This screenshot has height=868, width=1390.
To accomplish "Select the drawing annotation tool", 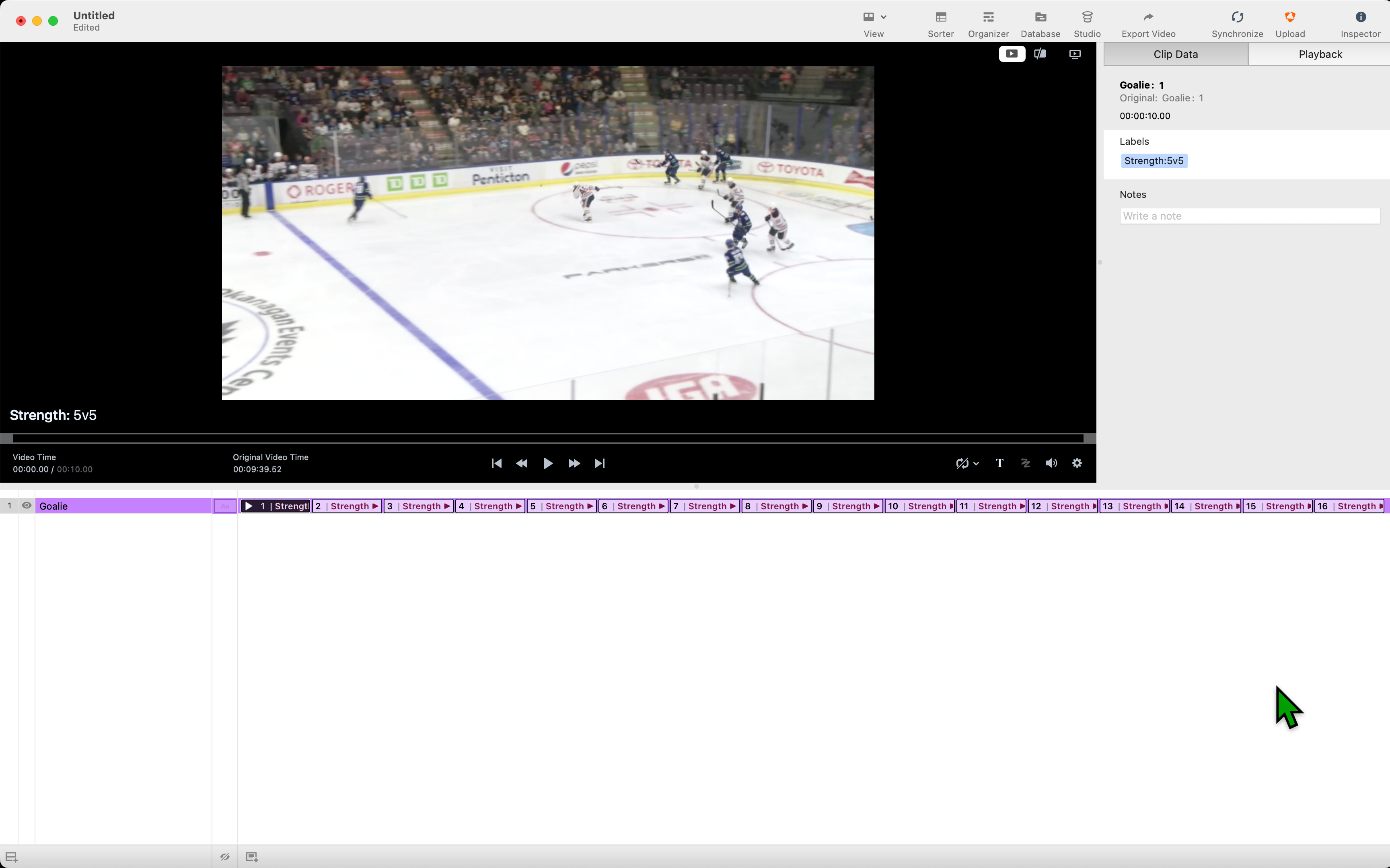I will coord(1026,463).
